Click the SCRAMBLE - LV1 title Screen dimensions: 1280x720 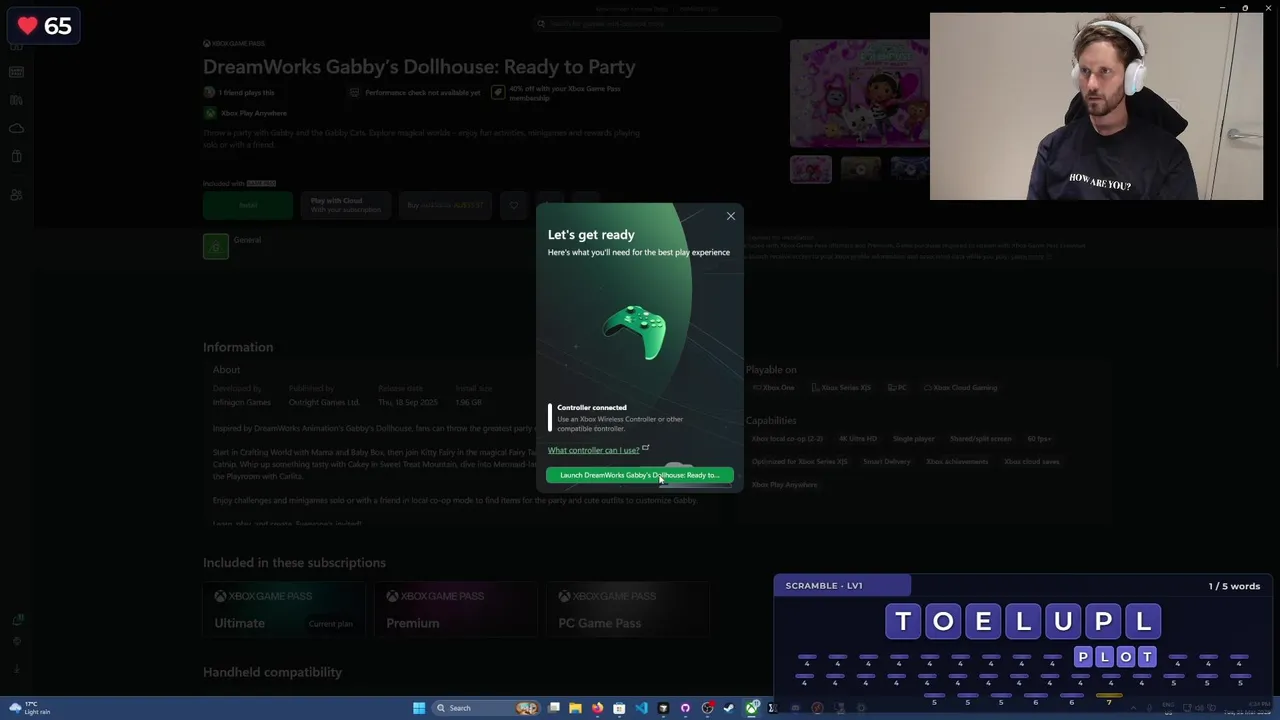[x=824, y=586]
